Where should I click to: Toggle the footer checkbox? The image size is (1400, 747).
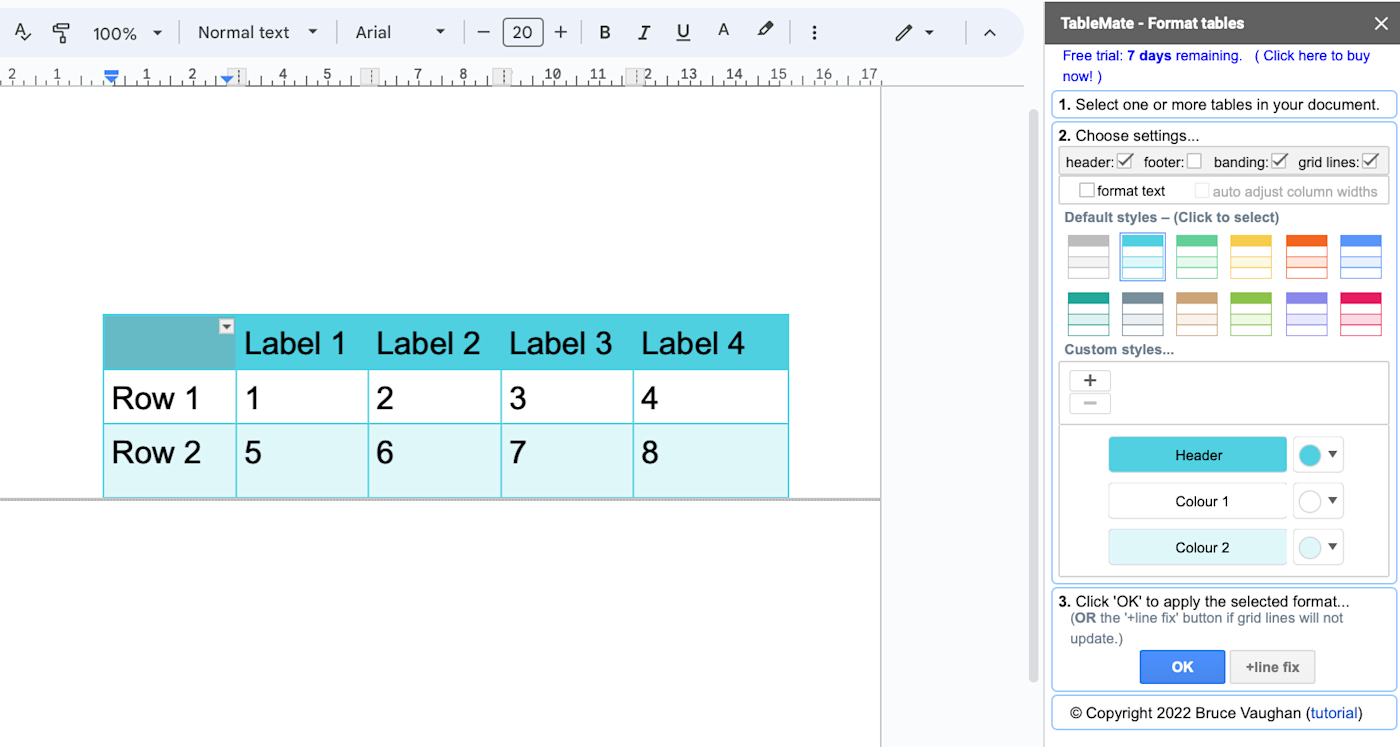coord(1194,161)
